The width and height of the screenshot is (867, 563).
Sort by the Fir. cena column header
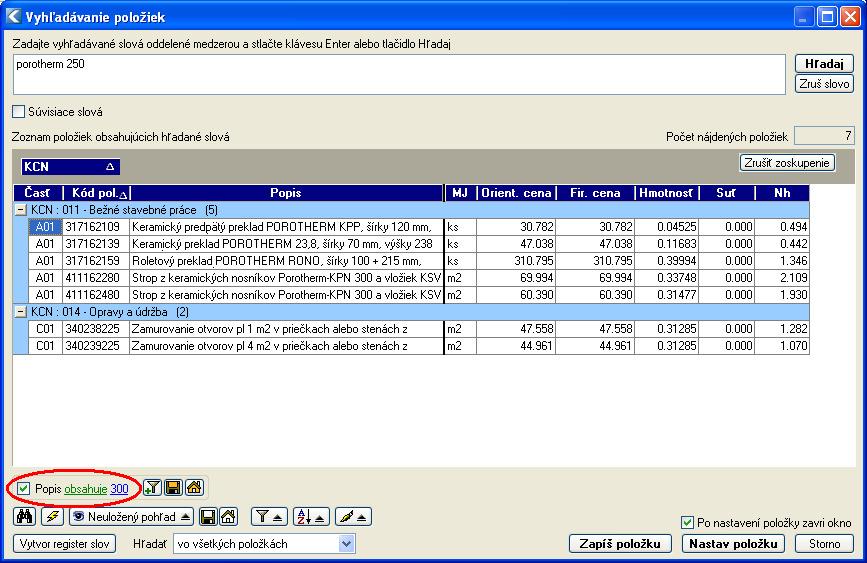coord(596,193)
